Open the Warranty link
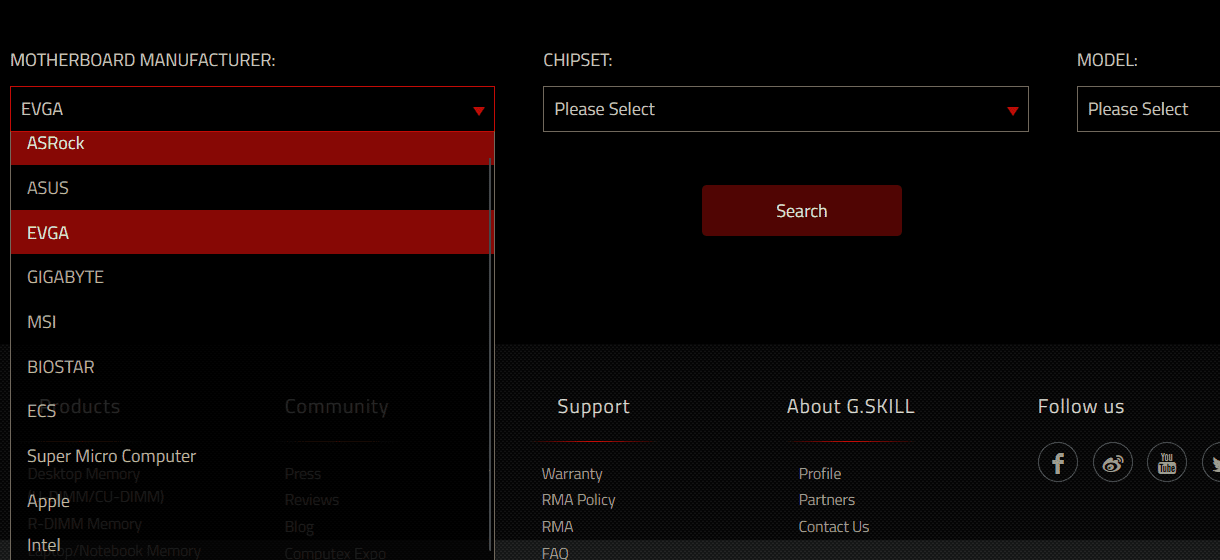This screenshot has height=560, width=1220. (572, 474)
